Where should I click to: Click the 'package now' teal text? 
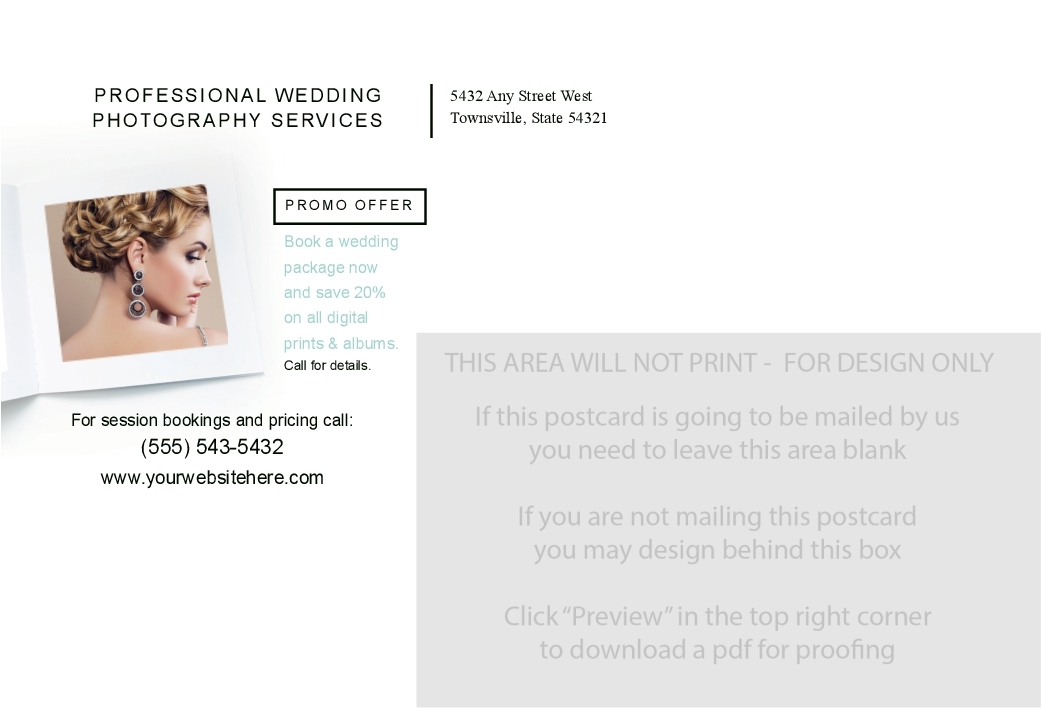(330, 267)
